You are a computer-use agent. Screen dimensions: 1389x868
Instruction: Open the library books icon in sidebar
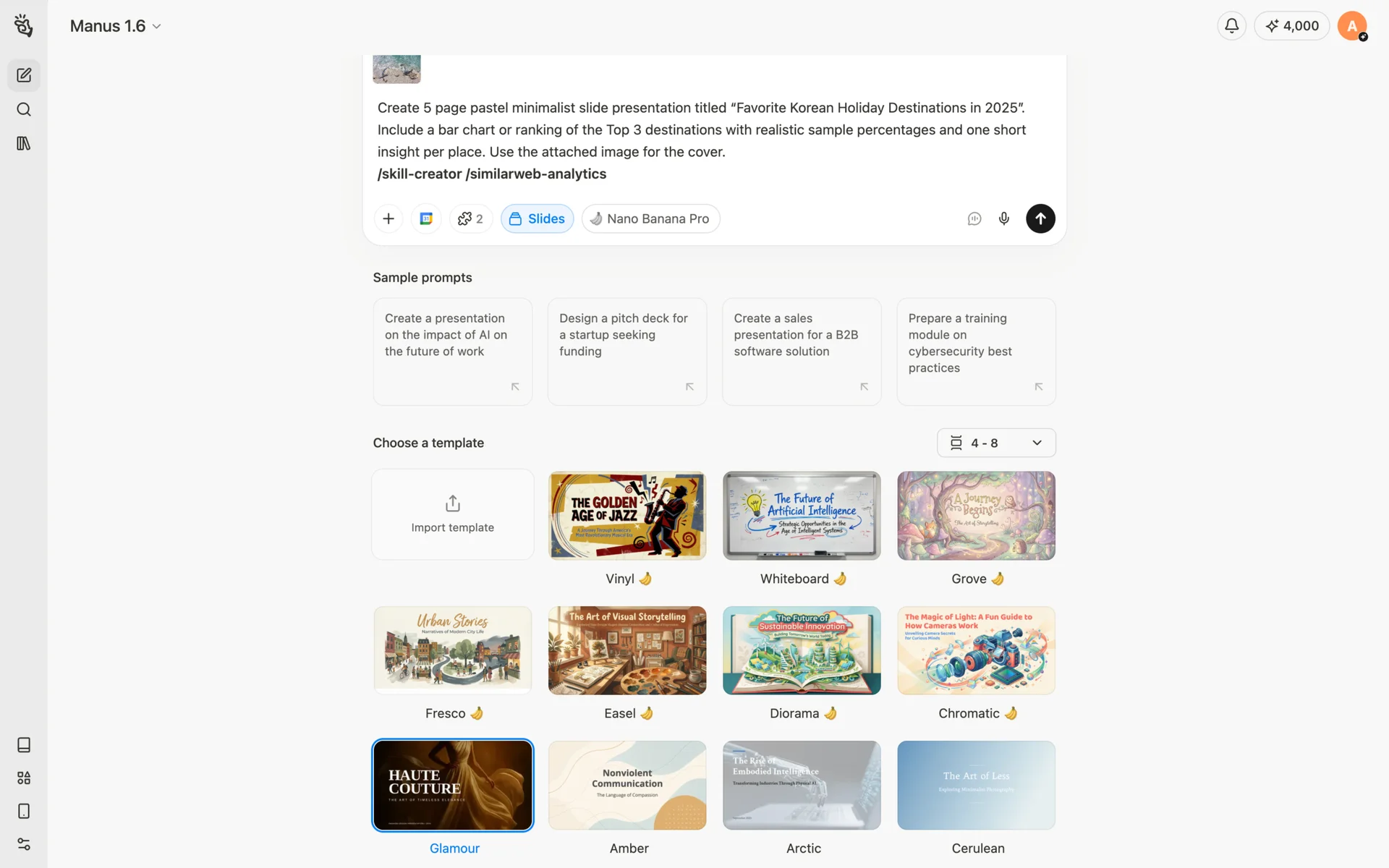pyautogui.click(x=24, y=143)
